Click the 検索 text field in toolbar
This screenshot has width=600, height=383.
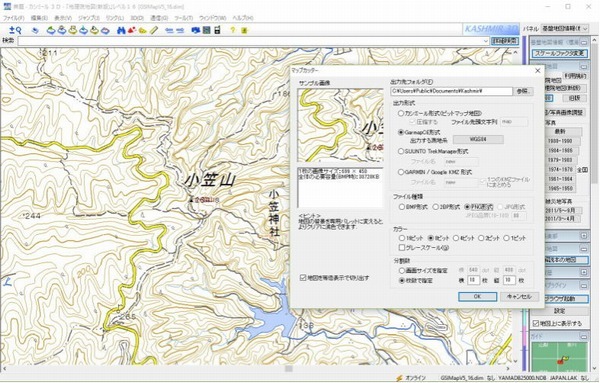tap(250, 41)
